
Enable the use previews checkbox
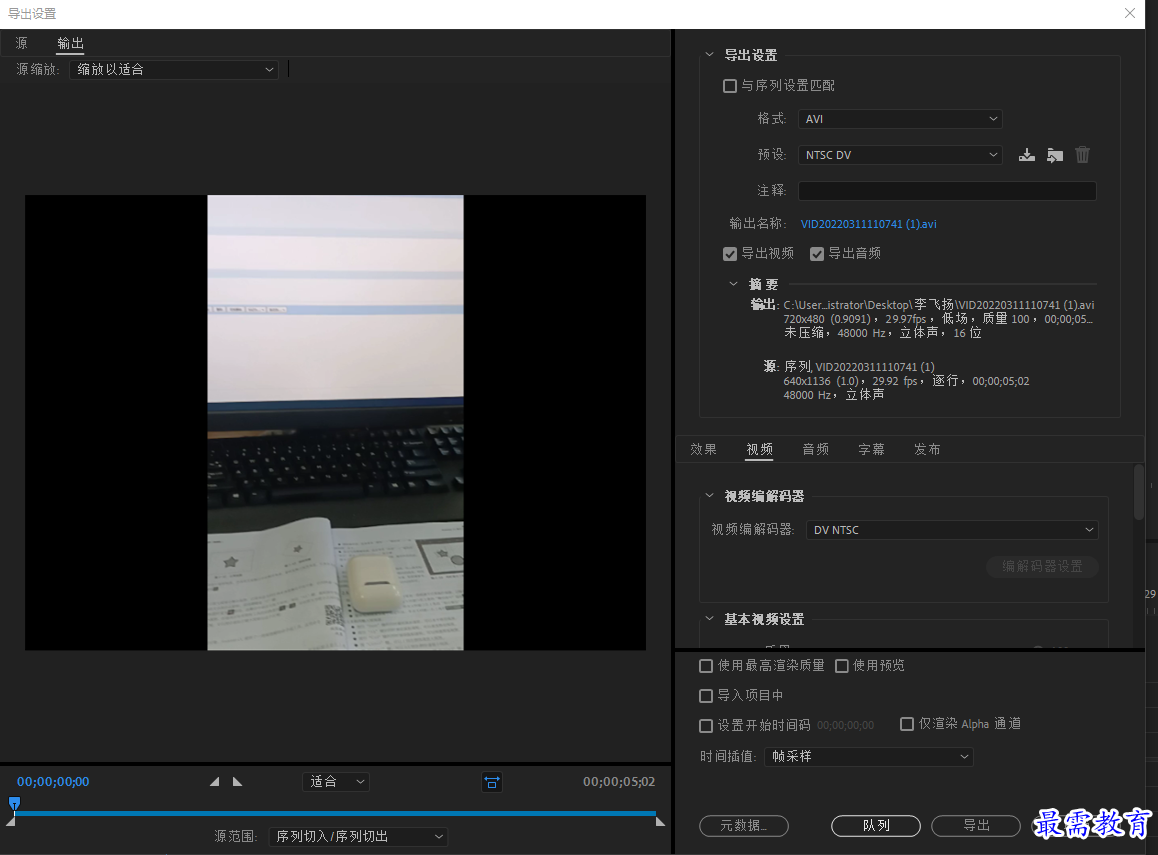coord(841,666)
